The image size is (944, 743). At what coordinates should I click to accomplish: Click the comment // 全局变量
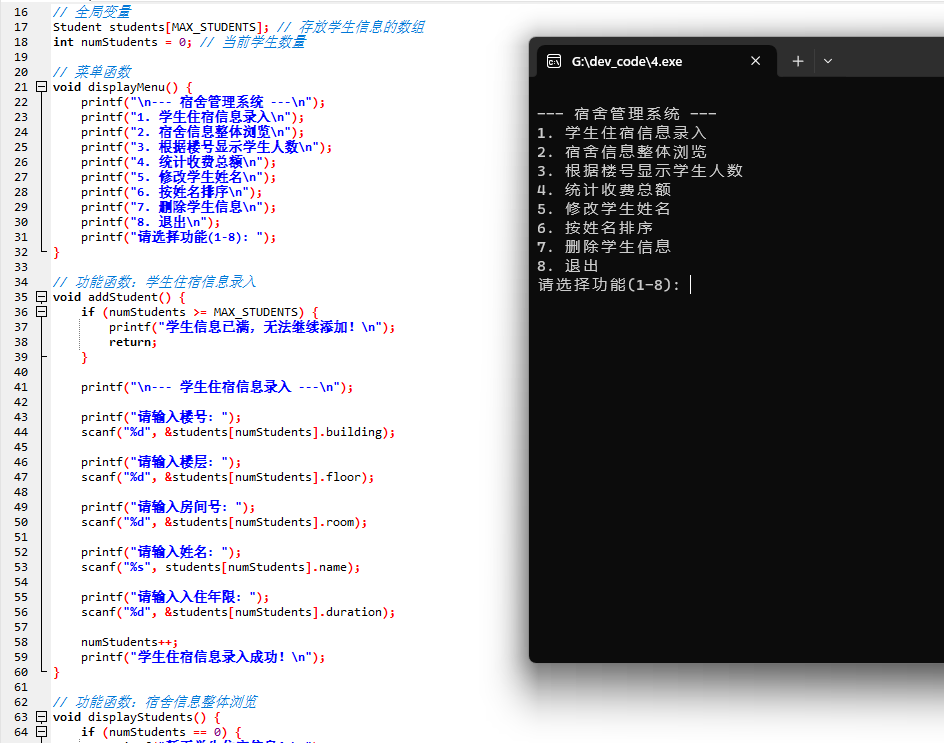click(x=92, y=12)
